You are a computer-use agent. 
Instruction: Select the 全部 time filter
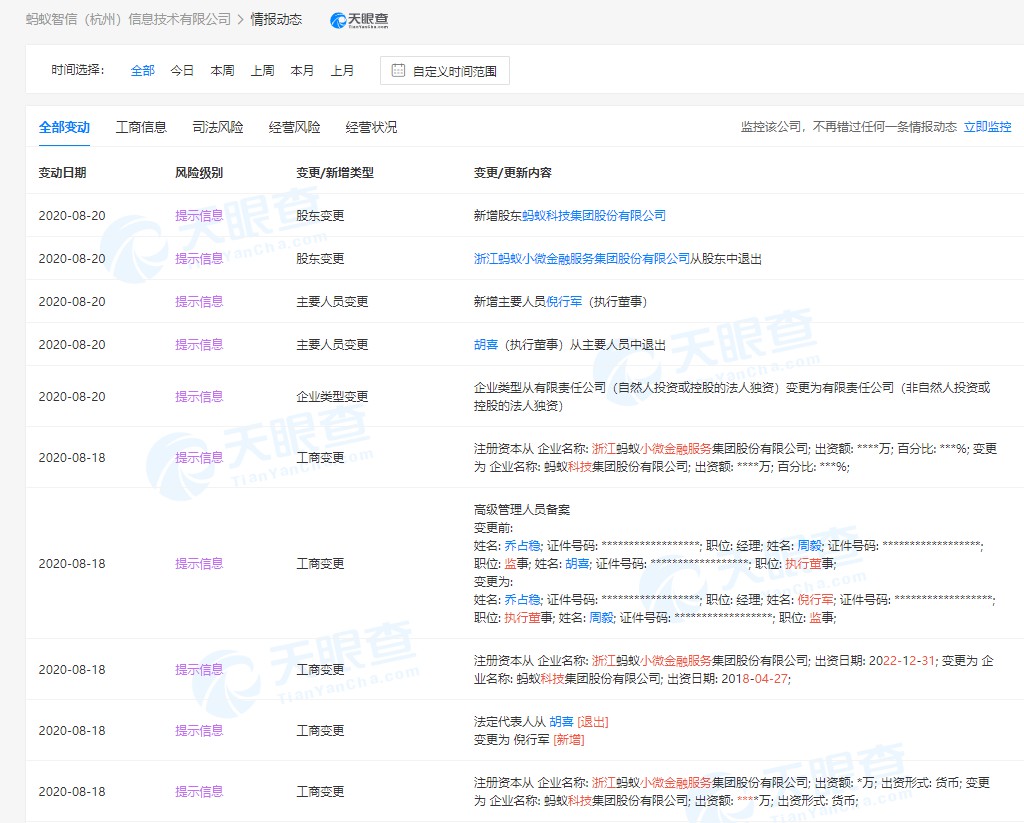(142, 71)
